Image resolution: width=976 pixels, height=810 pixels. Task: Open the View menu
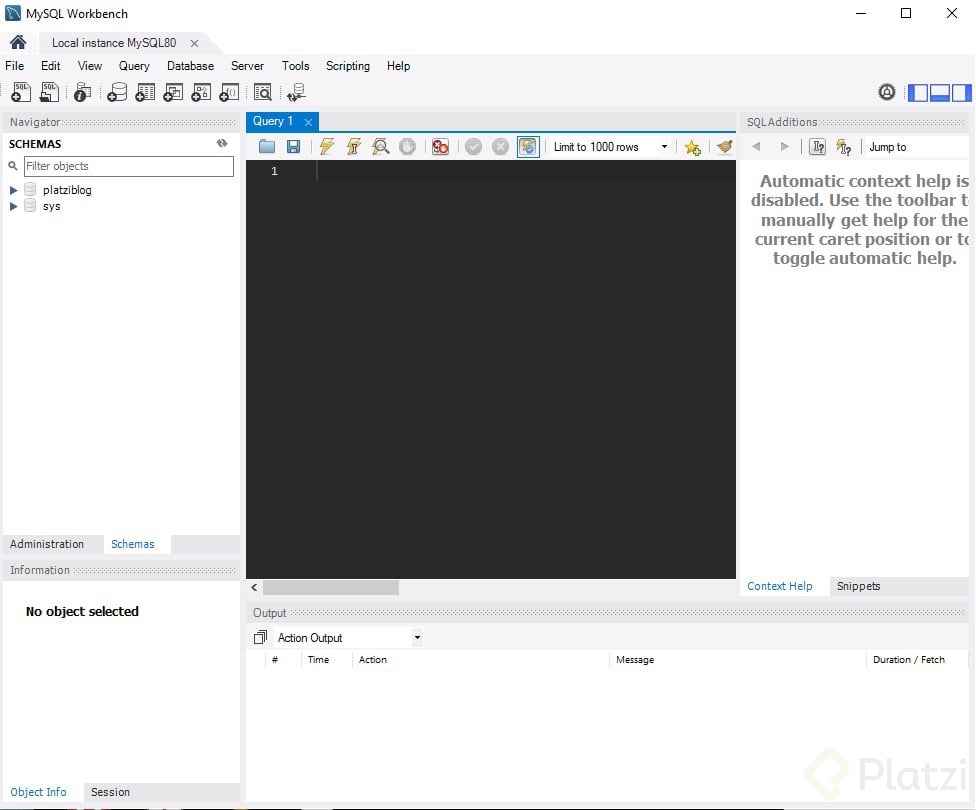tap(90, 66)
